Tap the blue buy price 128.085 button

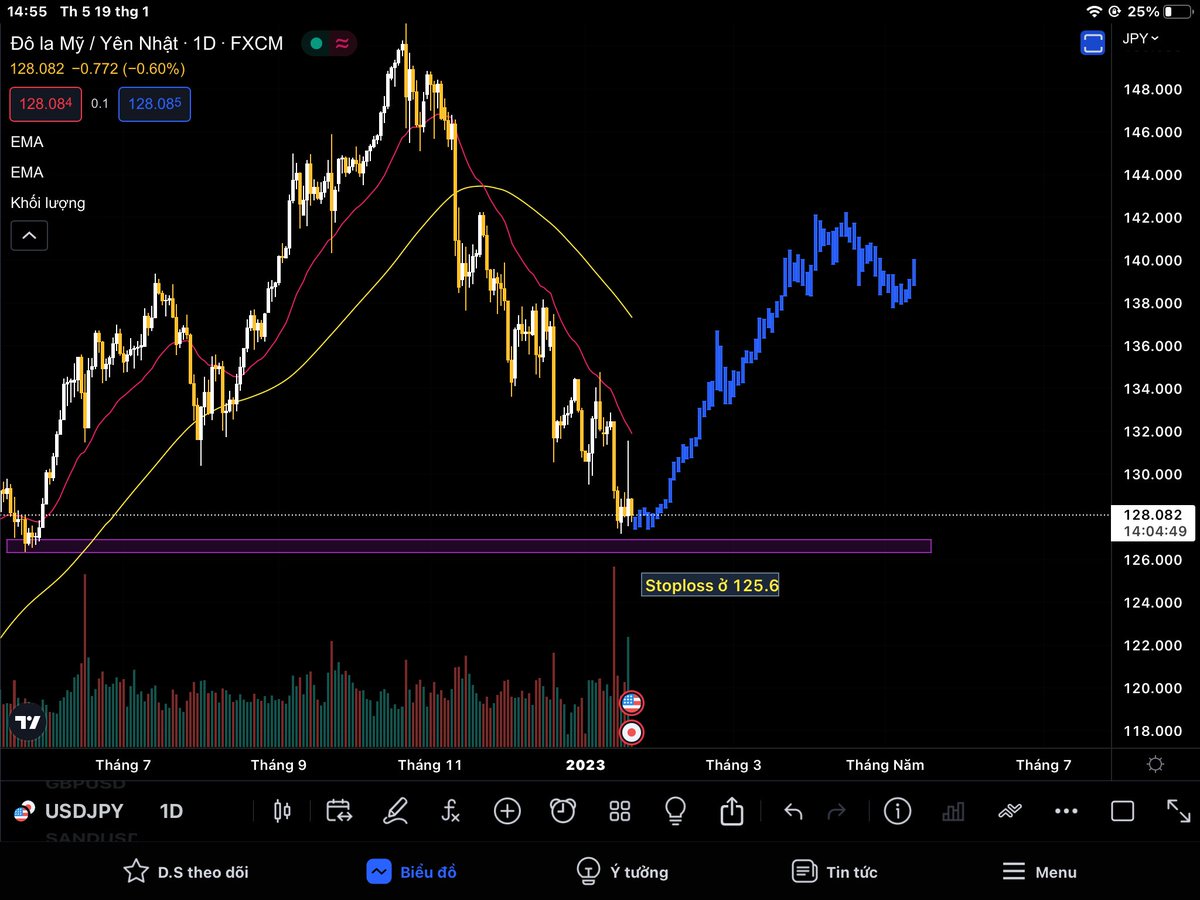[x=154, y=104]
